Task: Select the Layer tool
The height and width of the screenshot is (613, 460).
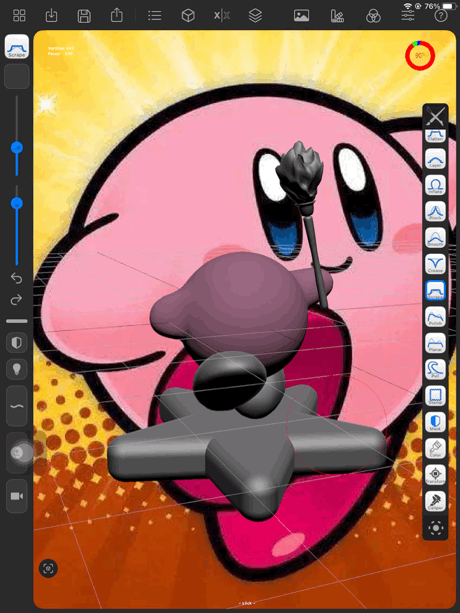Action: pos(435,159)
